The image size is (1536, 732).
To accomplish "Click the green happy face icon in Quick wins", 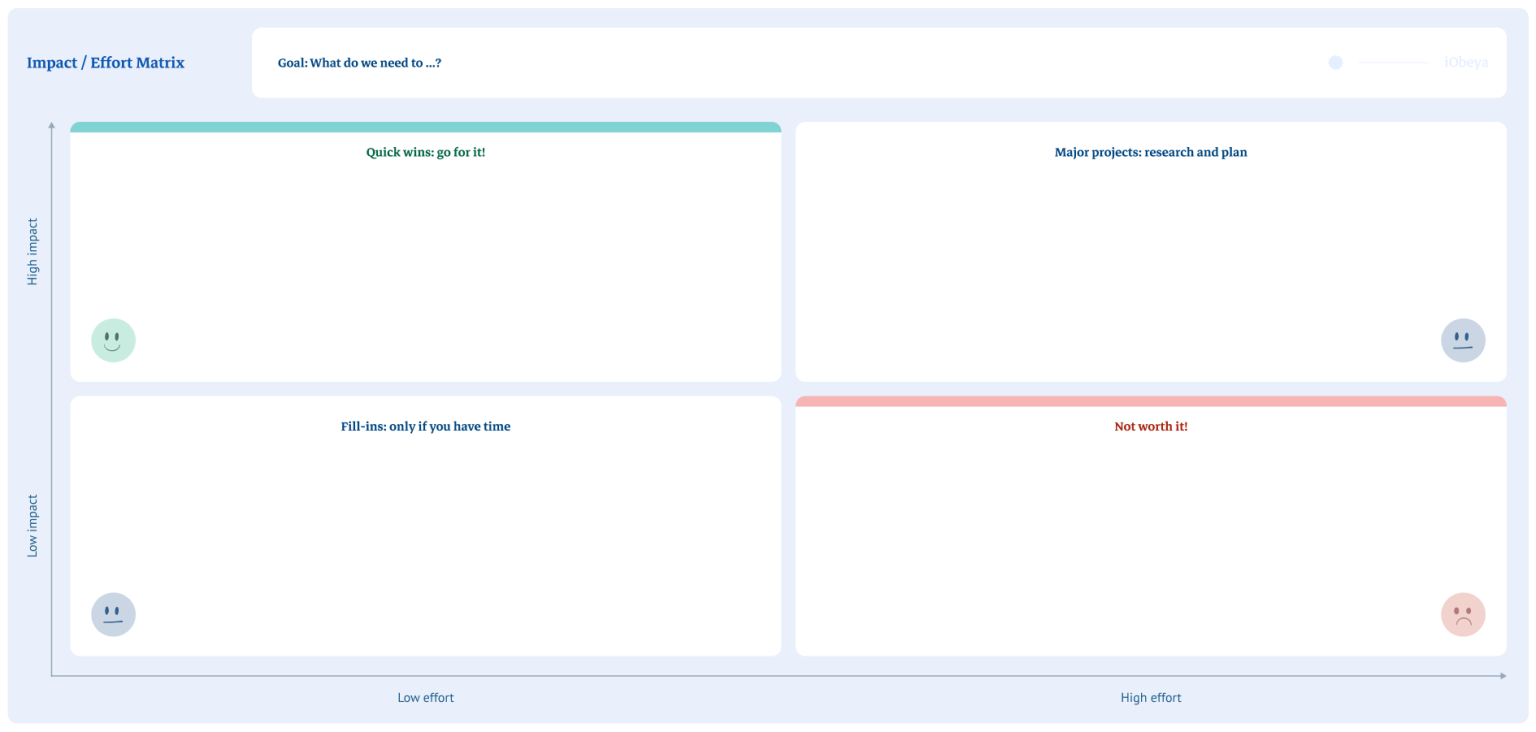I will click(113, 340).
